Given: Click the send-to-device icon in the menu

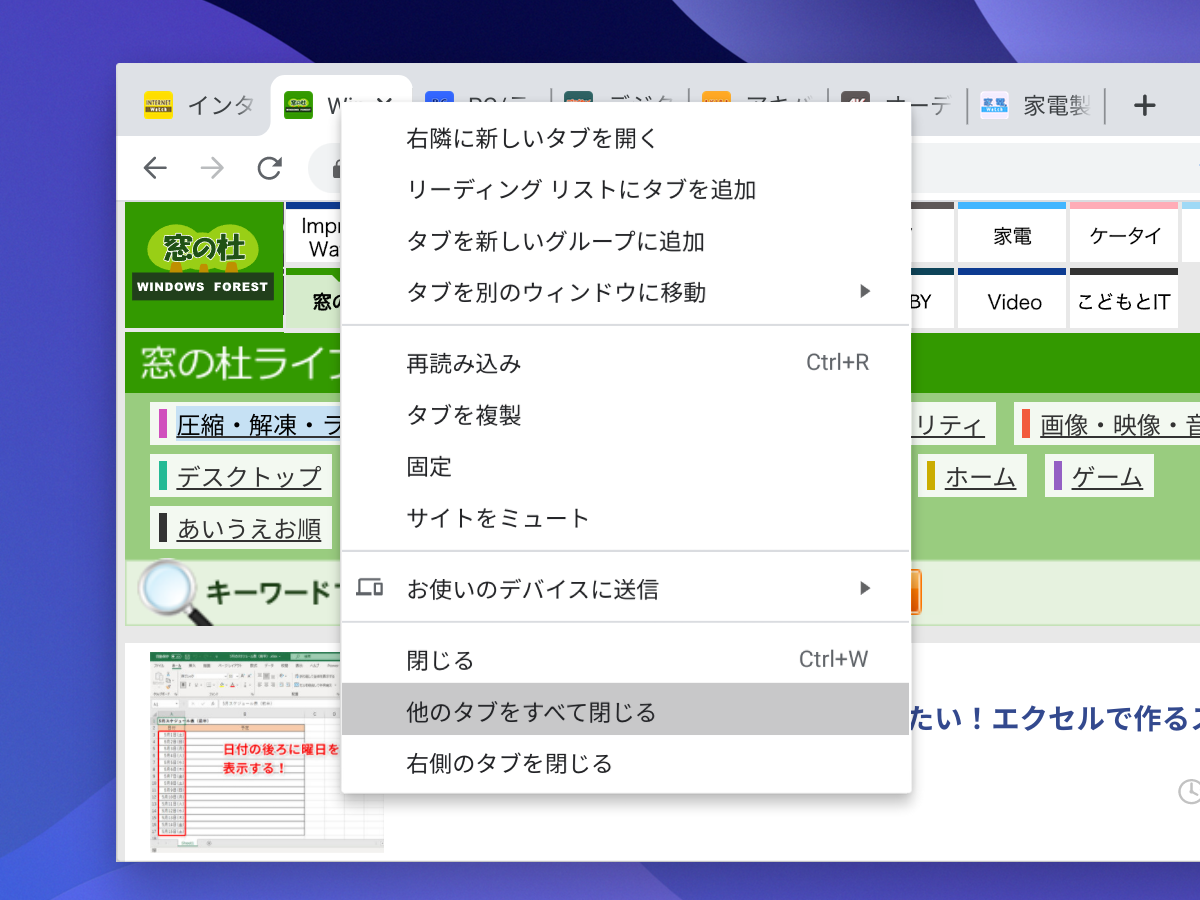Looking at the screenshot, I should click(x=370, y=589).
